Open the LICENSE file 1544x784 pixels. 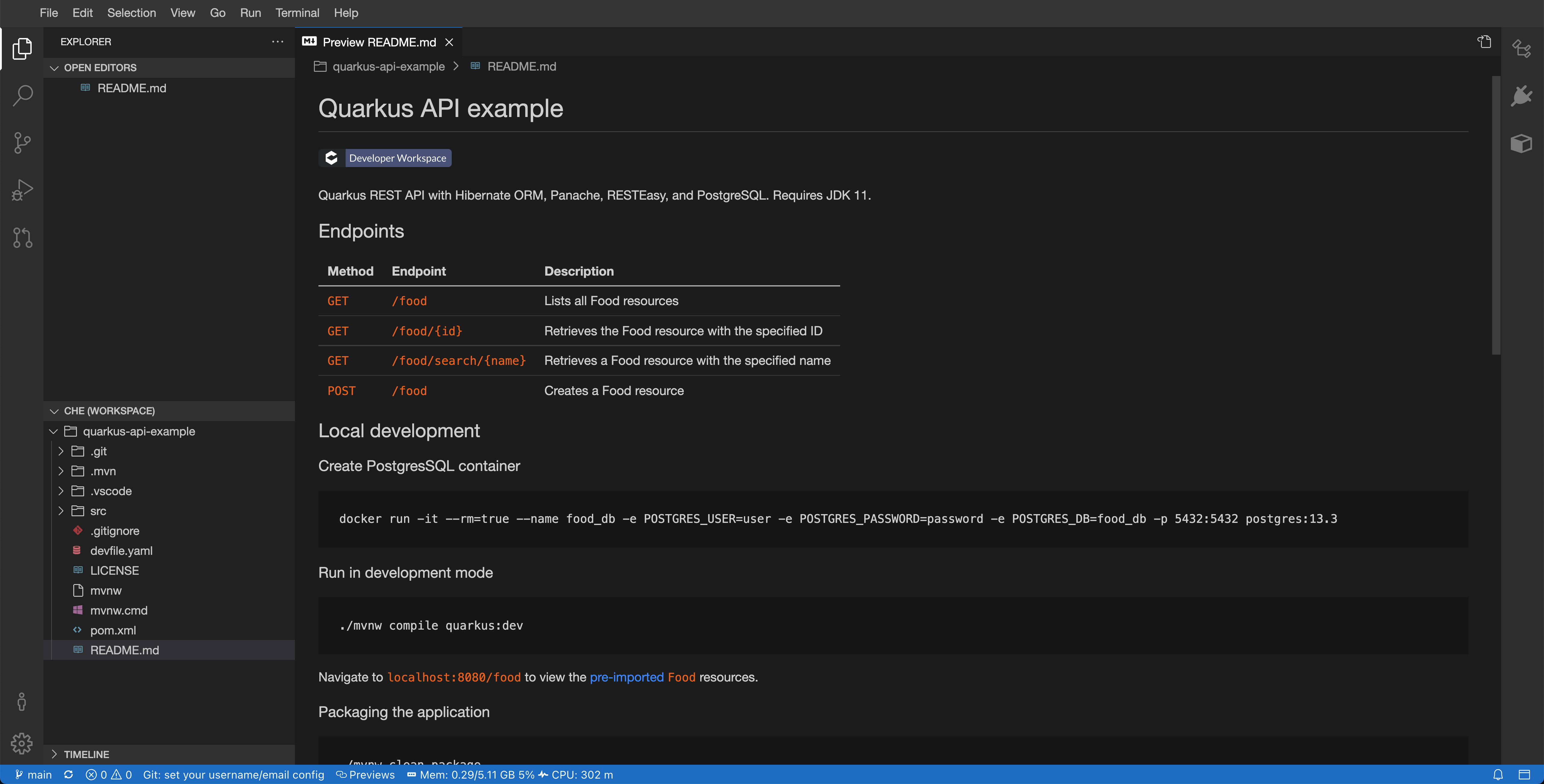click(x=169, y=570)
